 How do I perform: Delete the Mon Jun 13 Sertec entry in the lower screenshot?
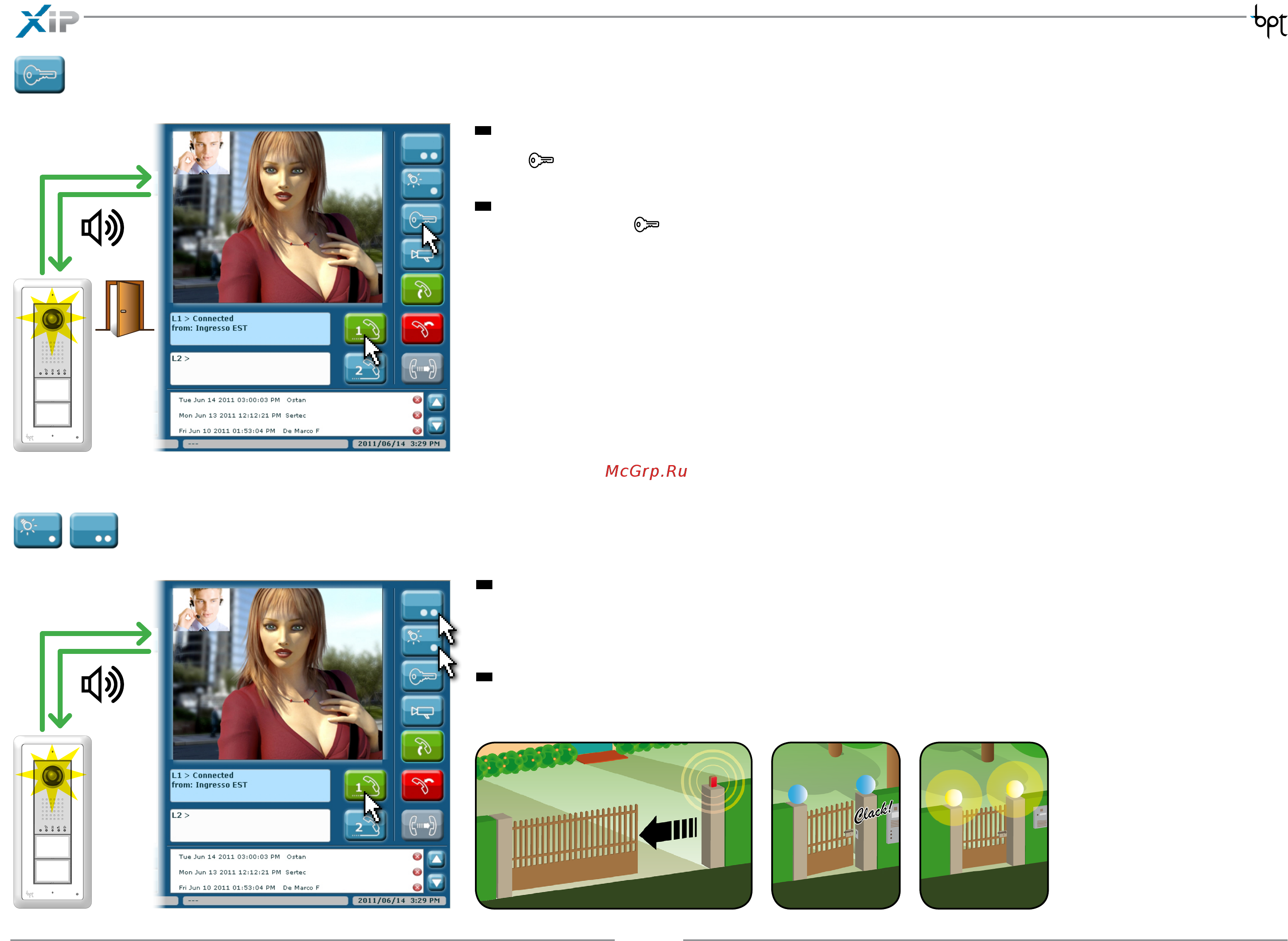click(x=417, y=872)
